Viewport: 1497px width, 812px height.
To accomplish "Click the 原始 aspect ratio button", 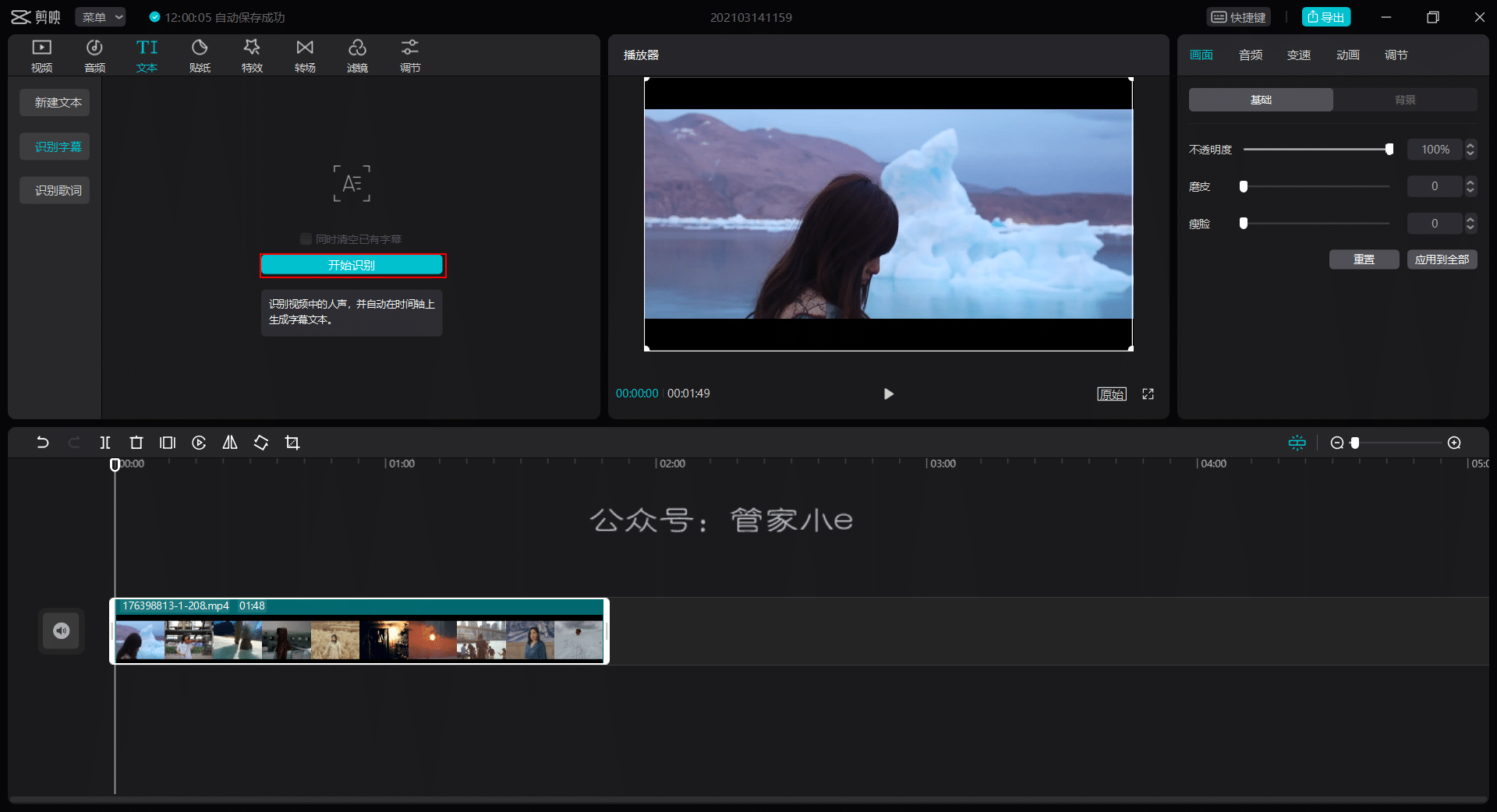I will coord(1112,394).
